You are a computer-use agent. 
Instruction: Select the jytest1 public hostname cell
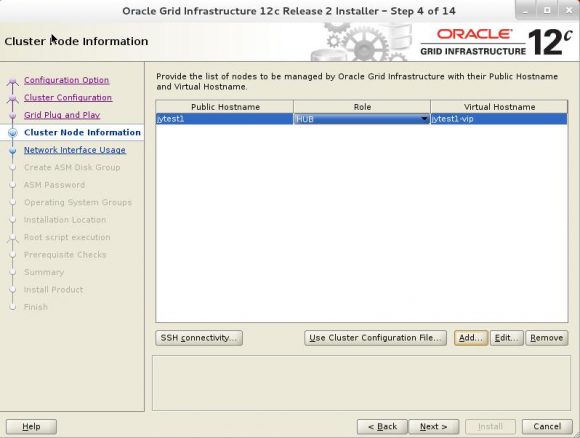(225, 119)
